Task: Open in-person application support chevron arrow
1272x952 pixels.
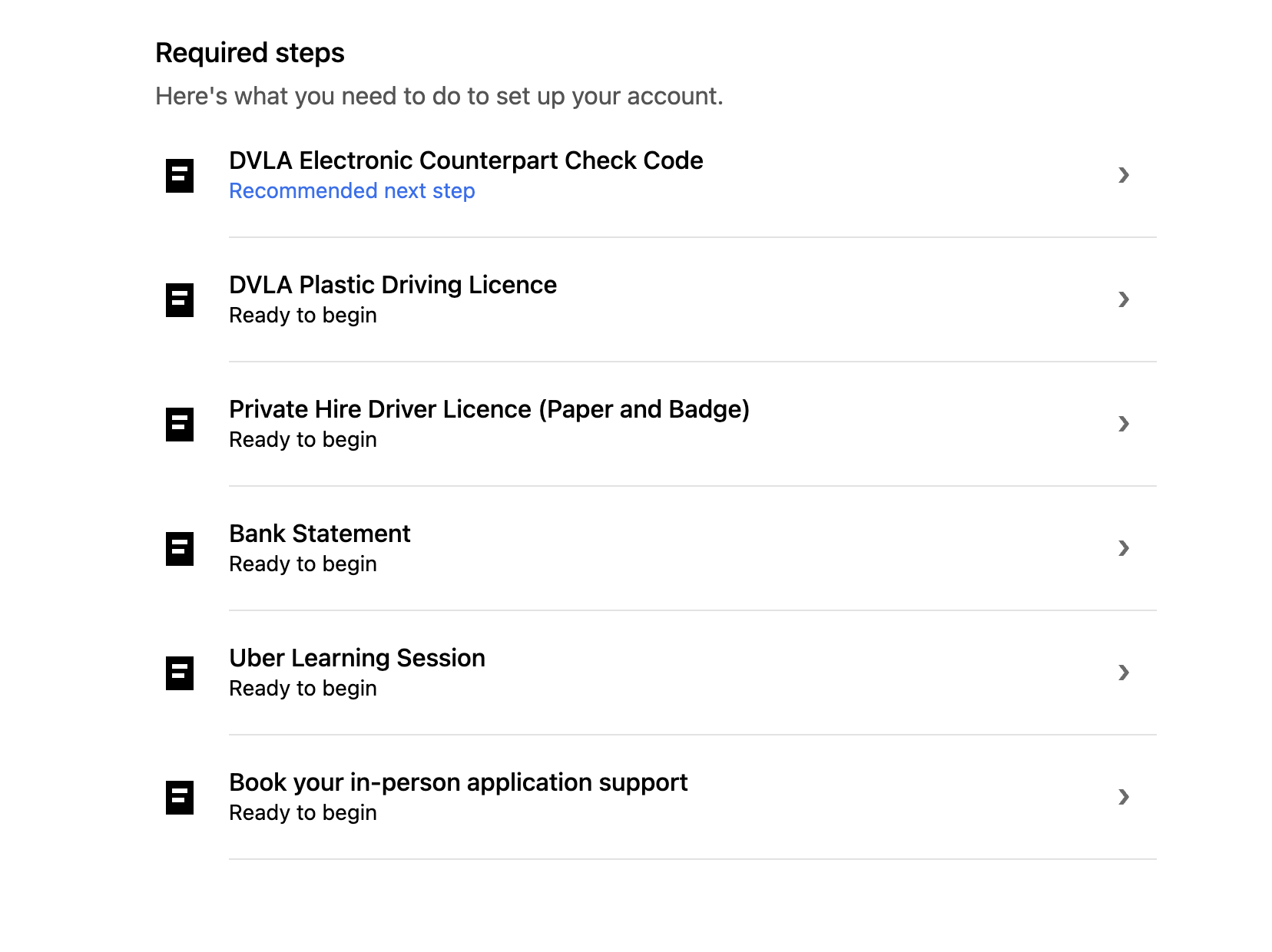Action: point(1124,797)
